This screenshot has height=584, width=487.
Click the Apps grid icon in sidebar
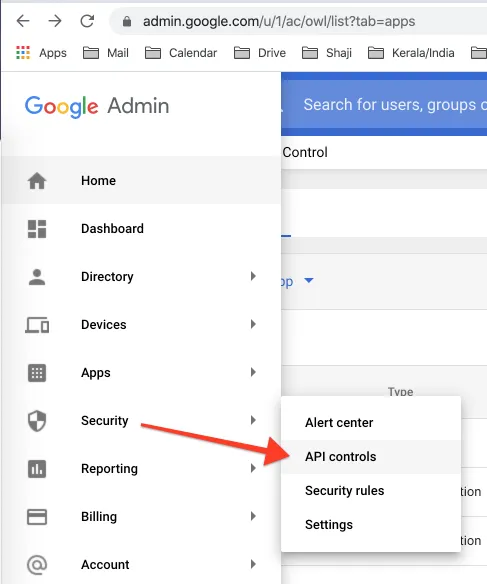[x=37, y=373]
